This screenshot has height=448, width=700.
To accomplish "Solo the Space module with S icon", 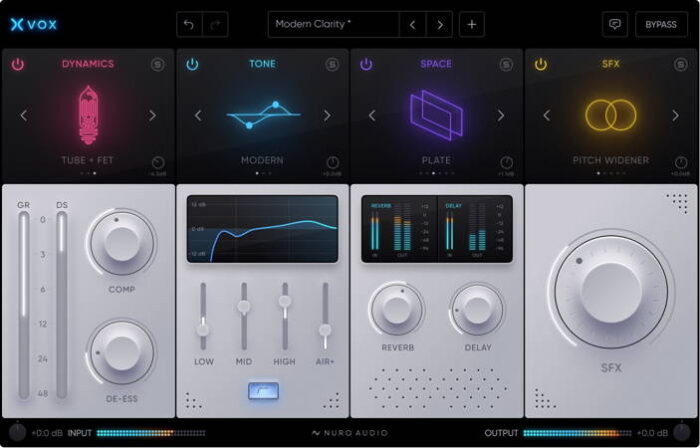I will [x=506, y=64].
